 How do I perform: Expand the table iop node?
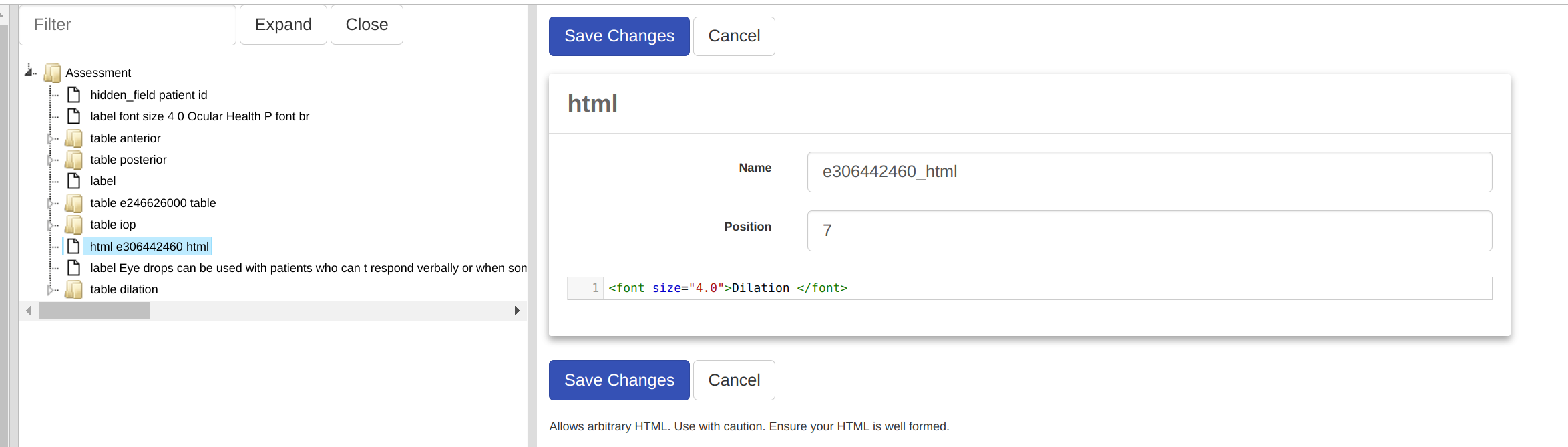pos(50,225)
